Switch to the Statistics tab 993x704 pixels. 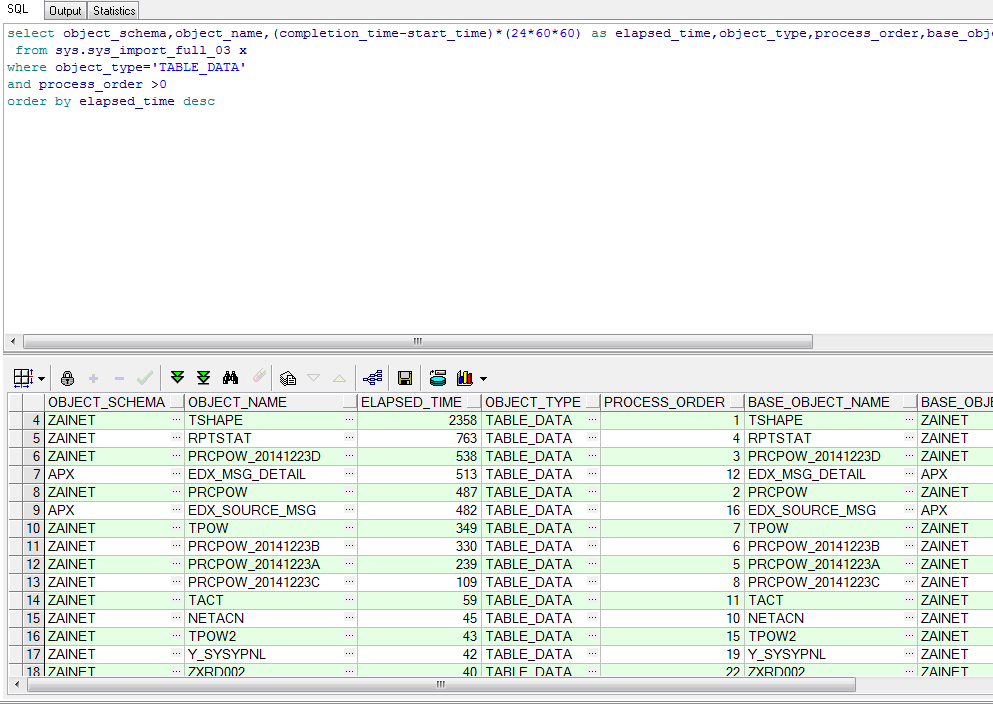(x=113, y=10)
